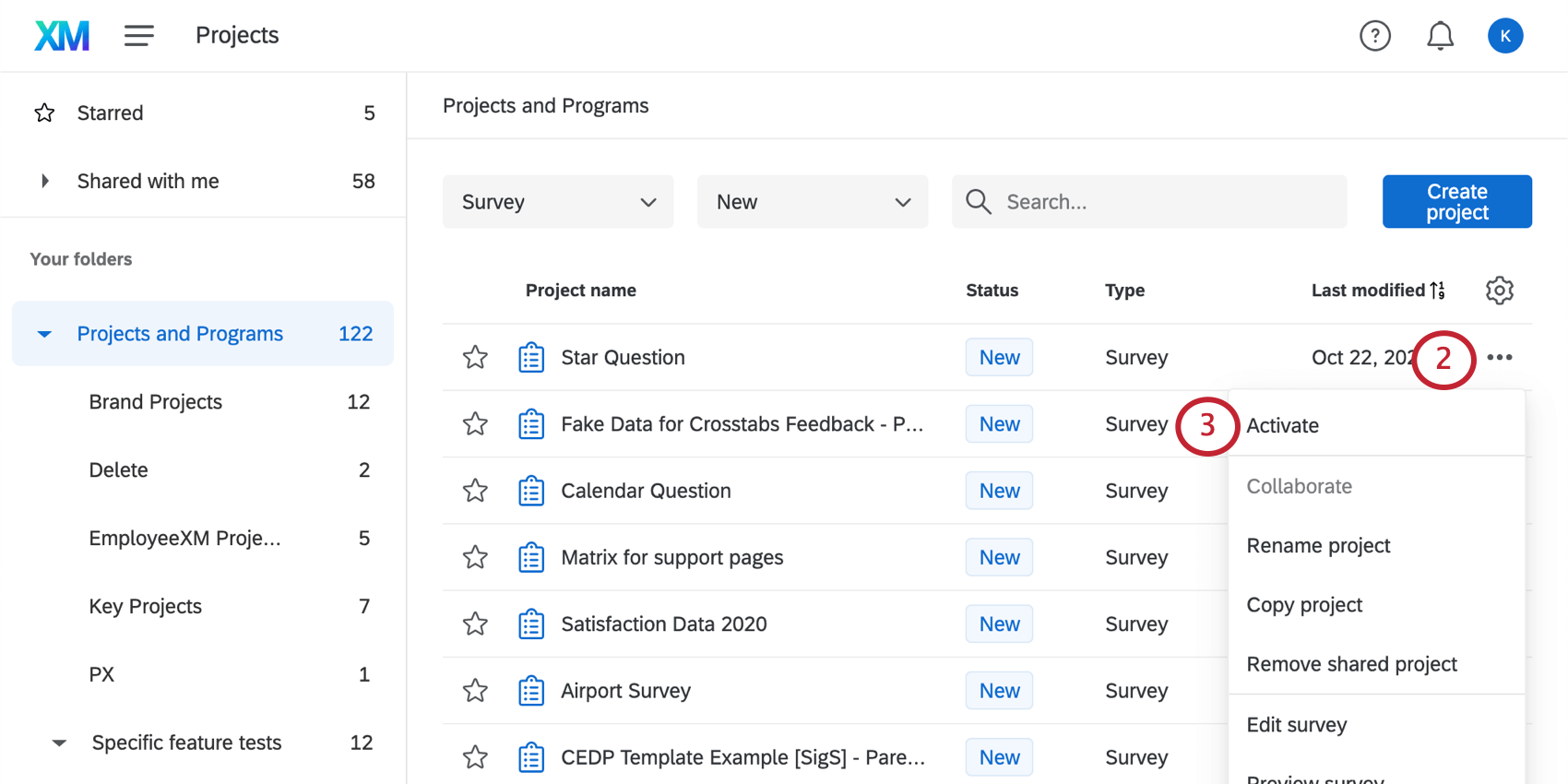The image size is (1568, 784).
Task: Click the column settings gear icon
Action: 1499,291
